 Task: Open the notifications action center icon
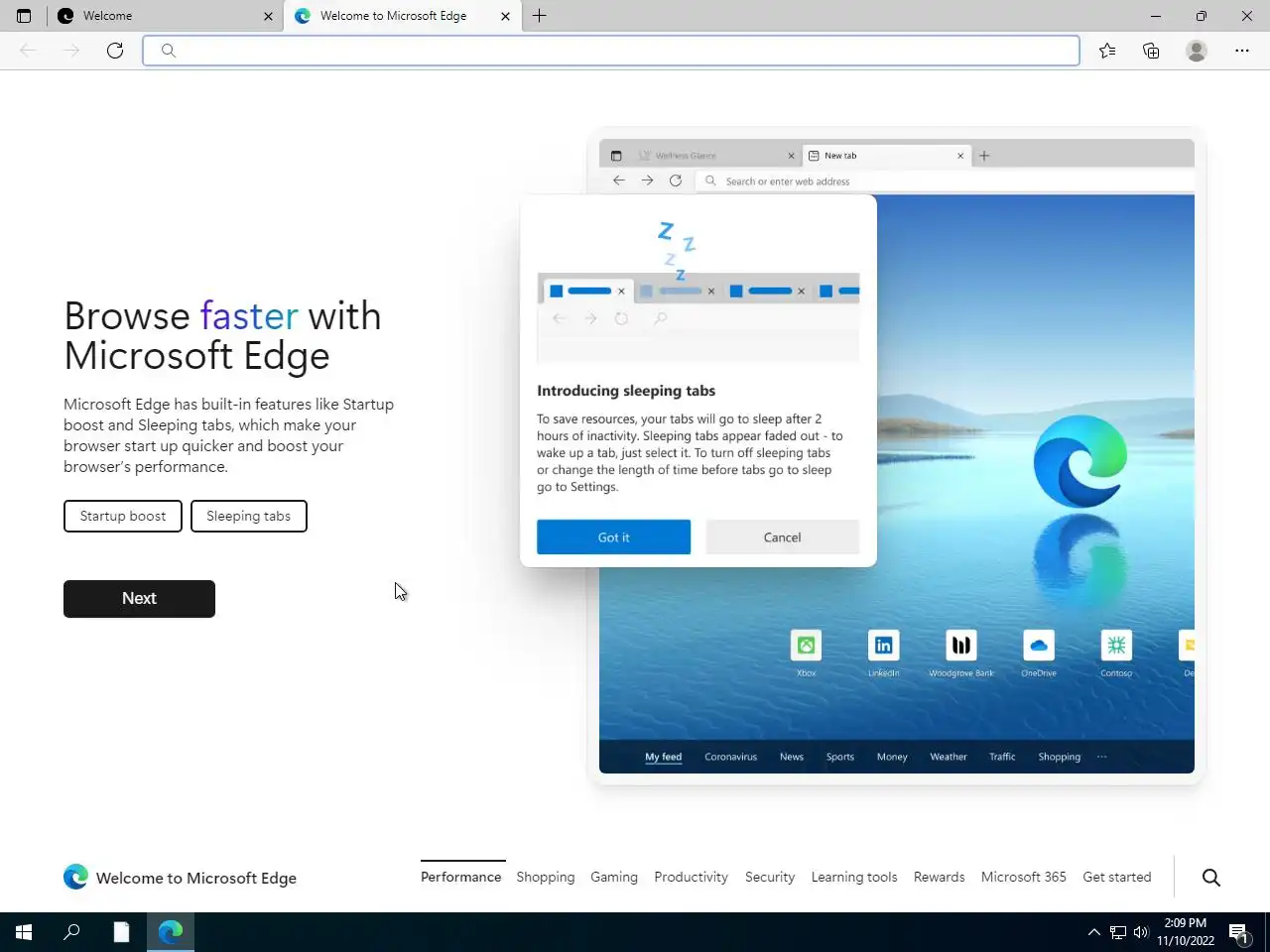tap(1238, 932)
